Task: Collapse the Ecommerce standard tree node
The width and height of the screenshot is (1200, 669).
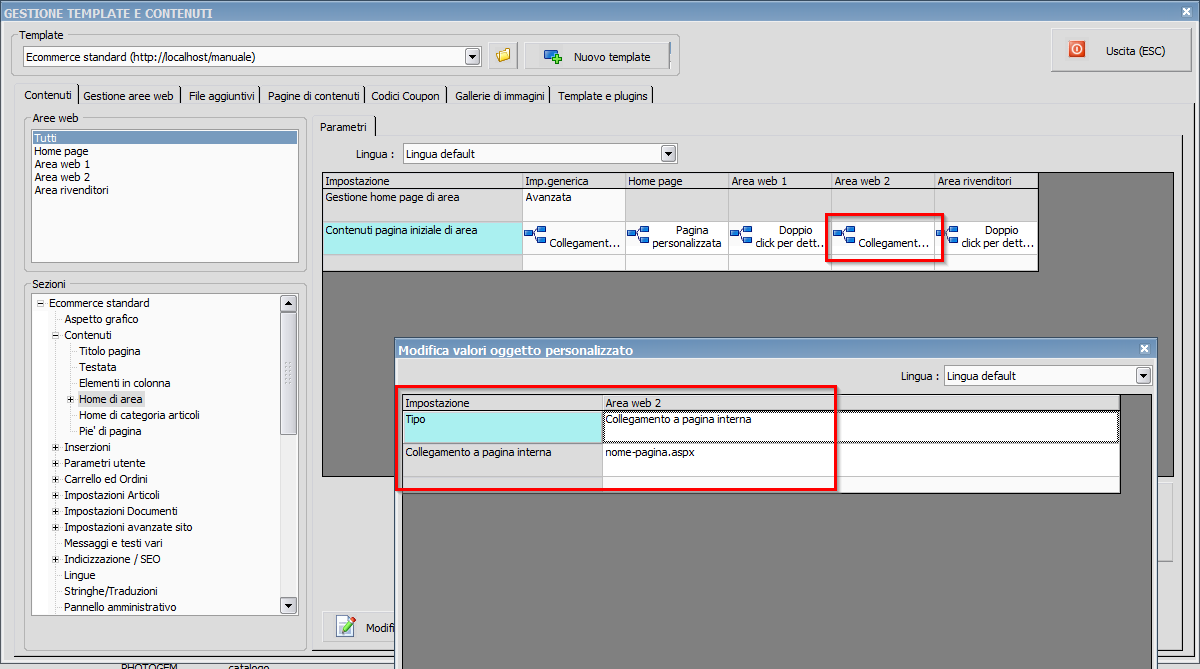Action: 40,303
